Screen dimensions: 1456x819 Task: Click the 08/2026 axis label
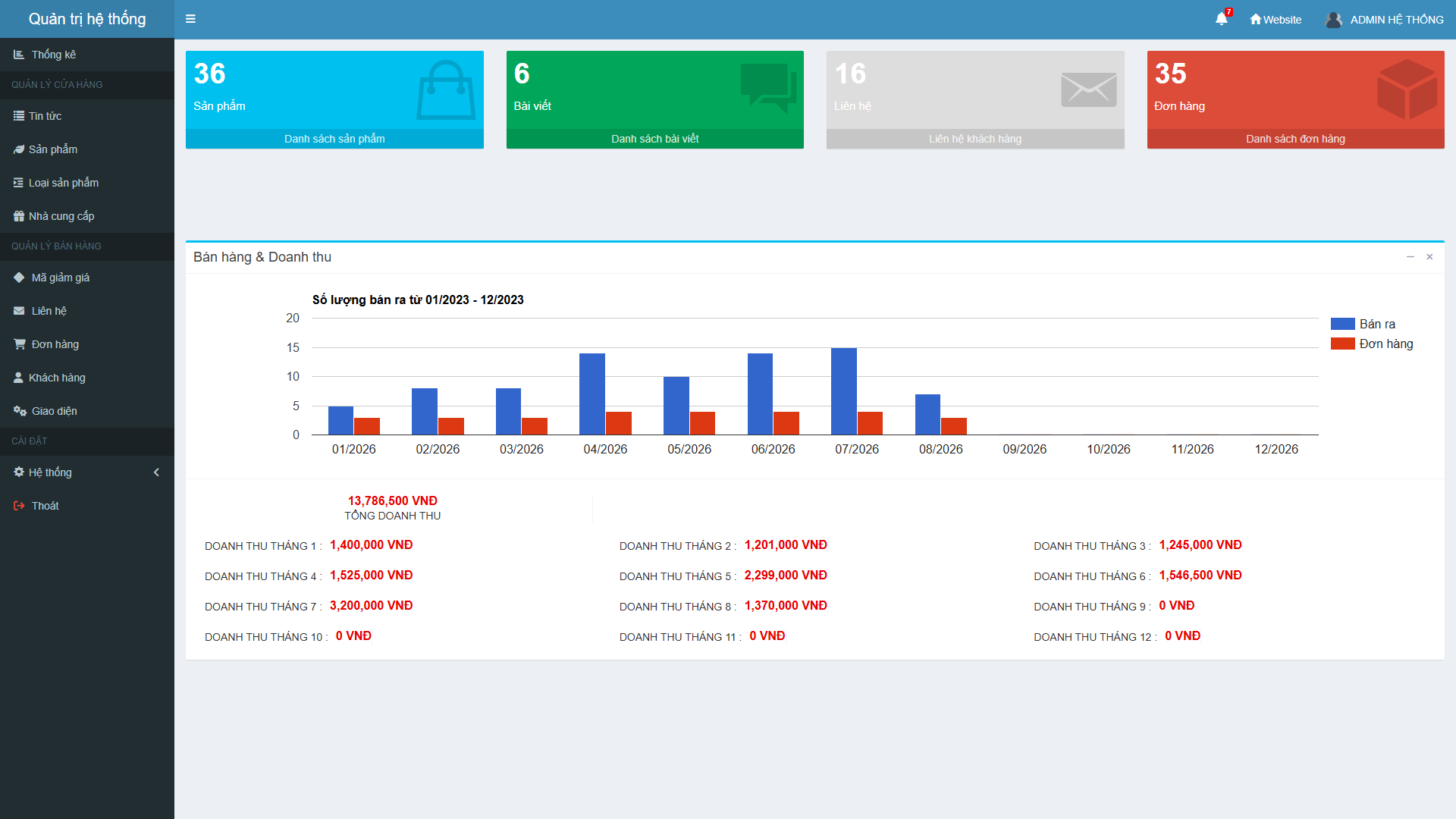[941, 449]
